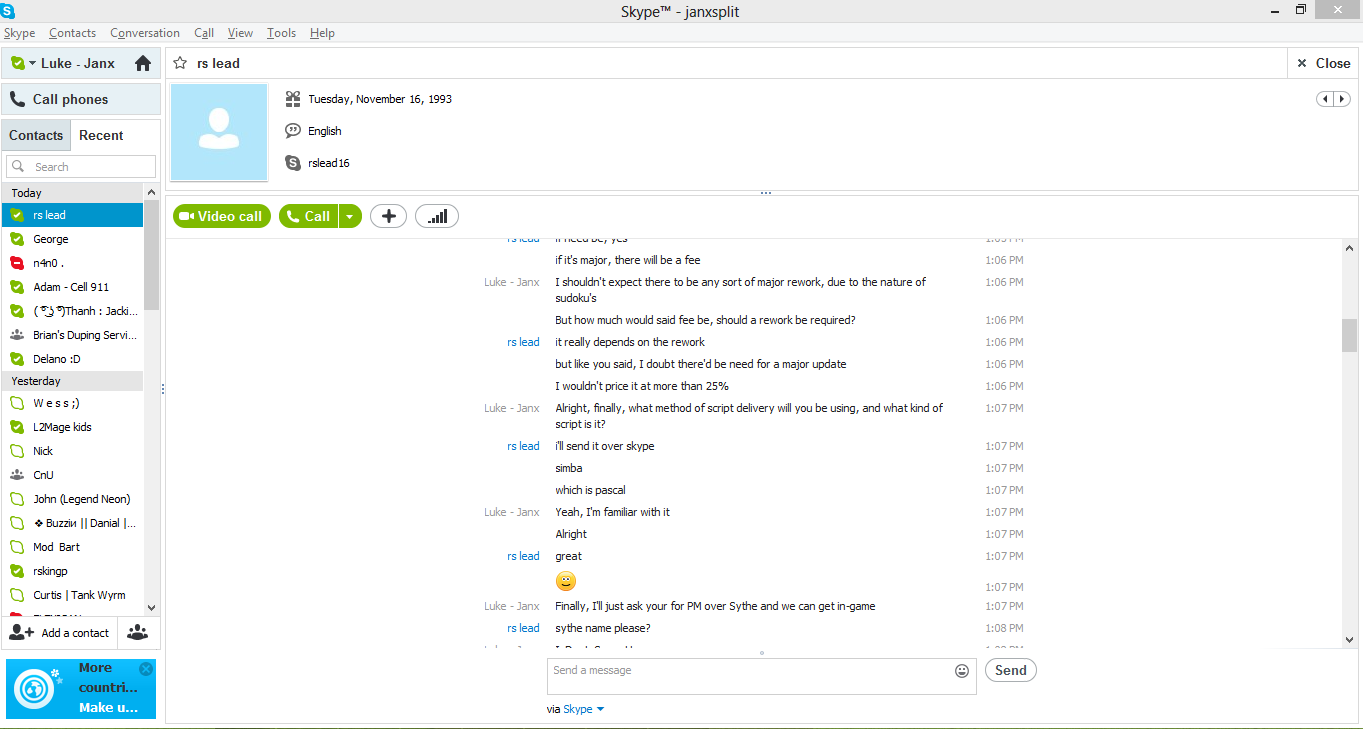Click the next profile pane arrow

(x=1342, y=99)
